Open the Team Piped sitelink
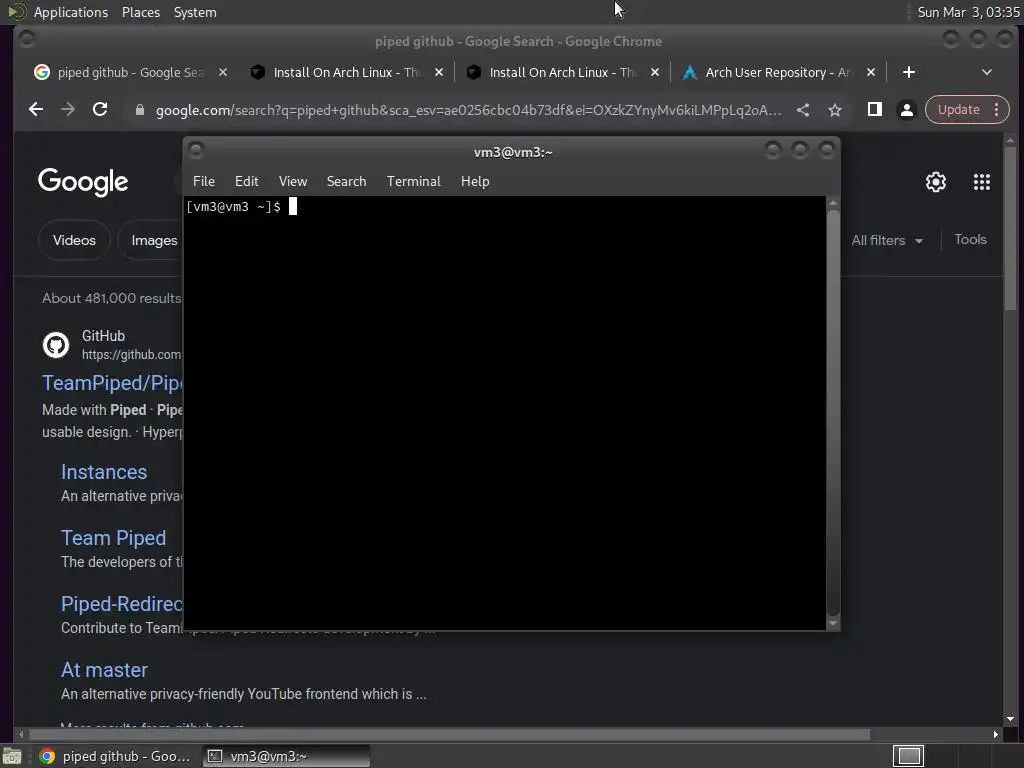This screenshot has height=768, width=1024. [114, 538]
